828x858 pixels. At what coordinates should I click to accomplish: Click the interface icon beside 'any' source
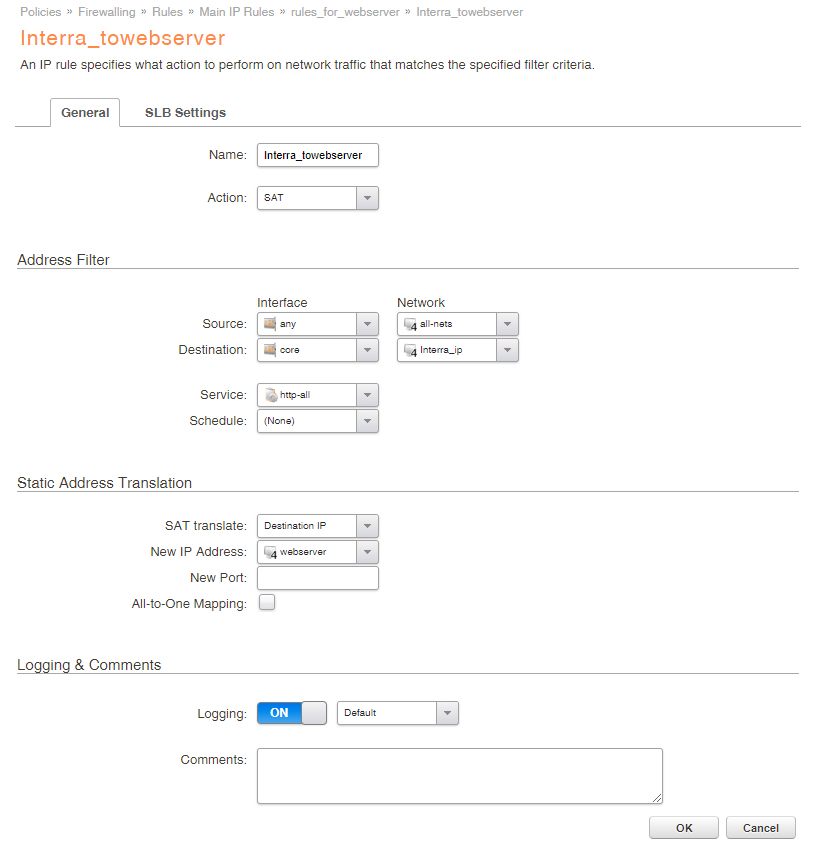(x=270, y=324)
